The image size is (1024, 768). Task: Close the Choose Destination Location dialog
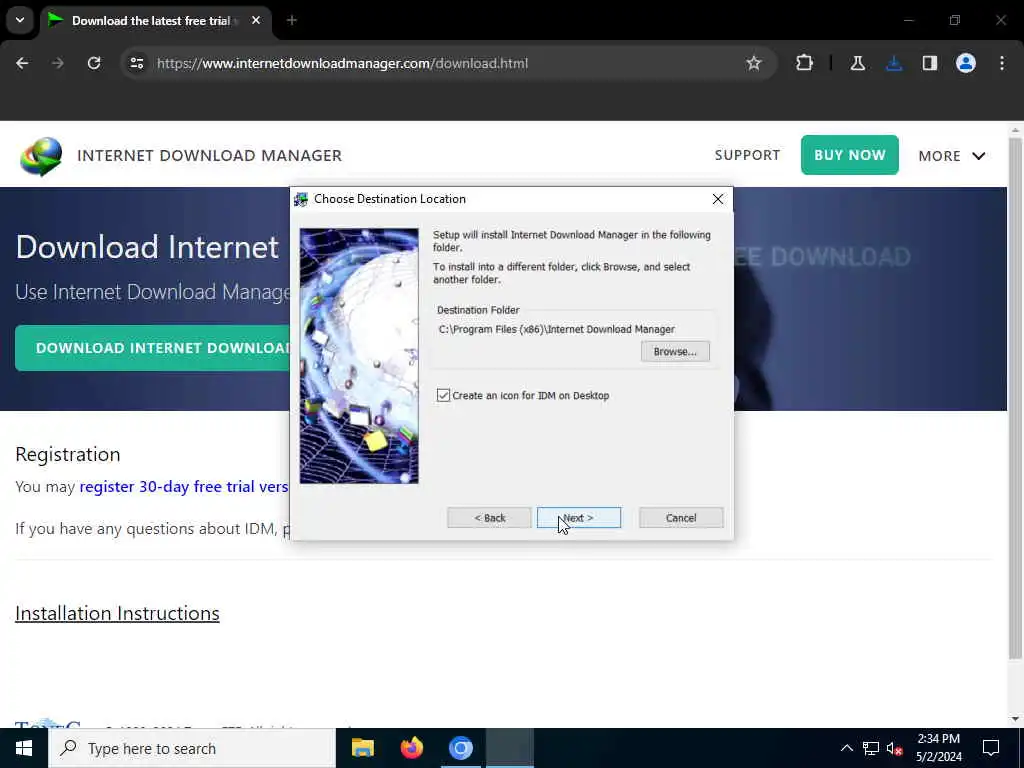click(718, 199)
